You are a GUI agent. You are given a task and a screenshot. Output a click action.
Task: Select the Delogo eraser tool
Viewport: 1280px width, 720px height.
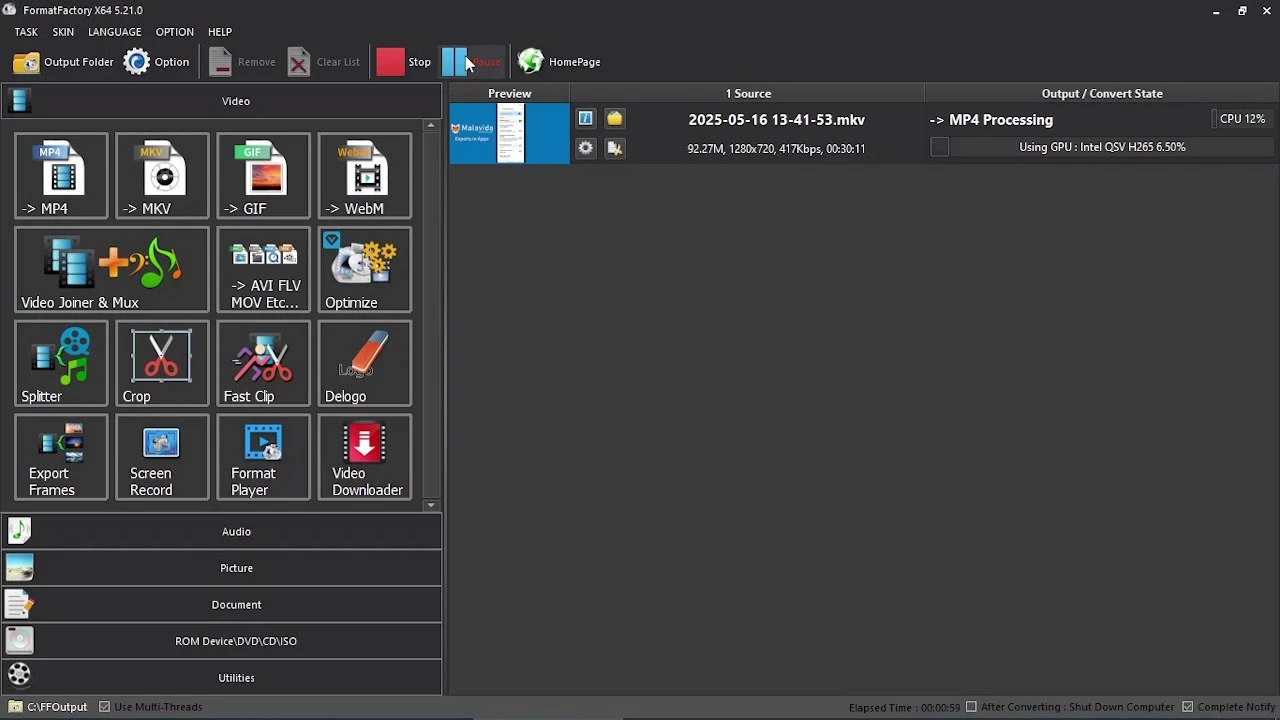click(364, 363)
